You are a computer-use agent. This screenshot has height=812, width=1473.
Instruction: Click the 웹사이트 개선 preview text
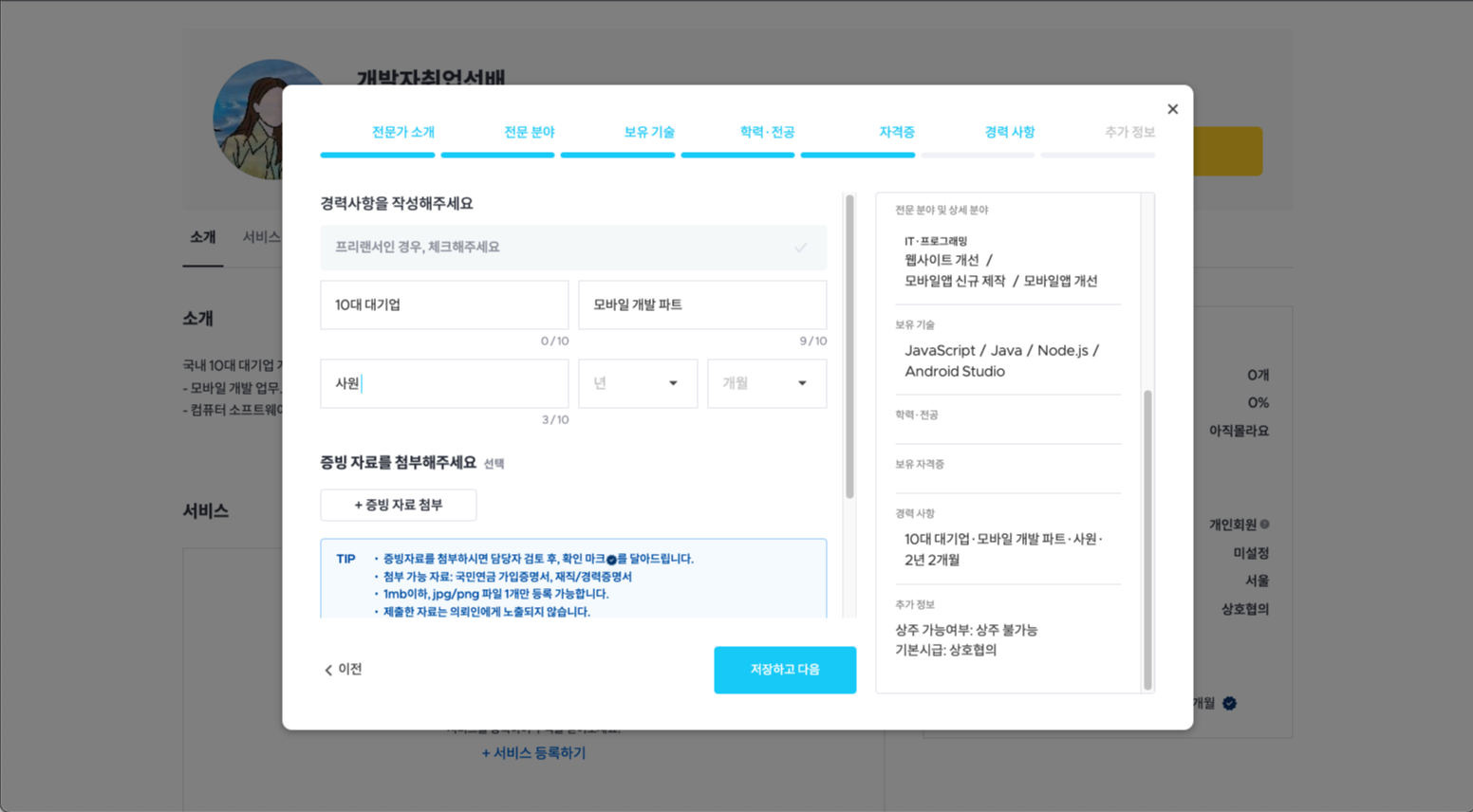coord(942,260)
